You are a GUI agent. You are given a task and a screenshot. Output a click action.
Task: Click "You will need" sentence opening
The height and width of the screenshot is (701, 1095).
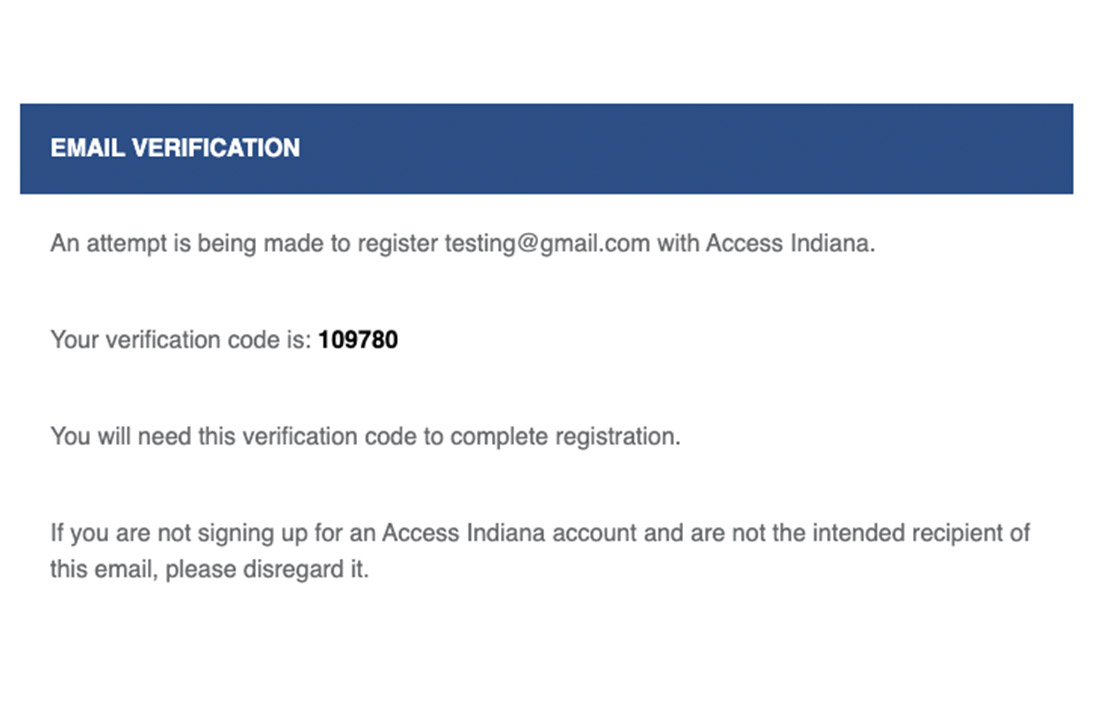tap(108, 437)
